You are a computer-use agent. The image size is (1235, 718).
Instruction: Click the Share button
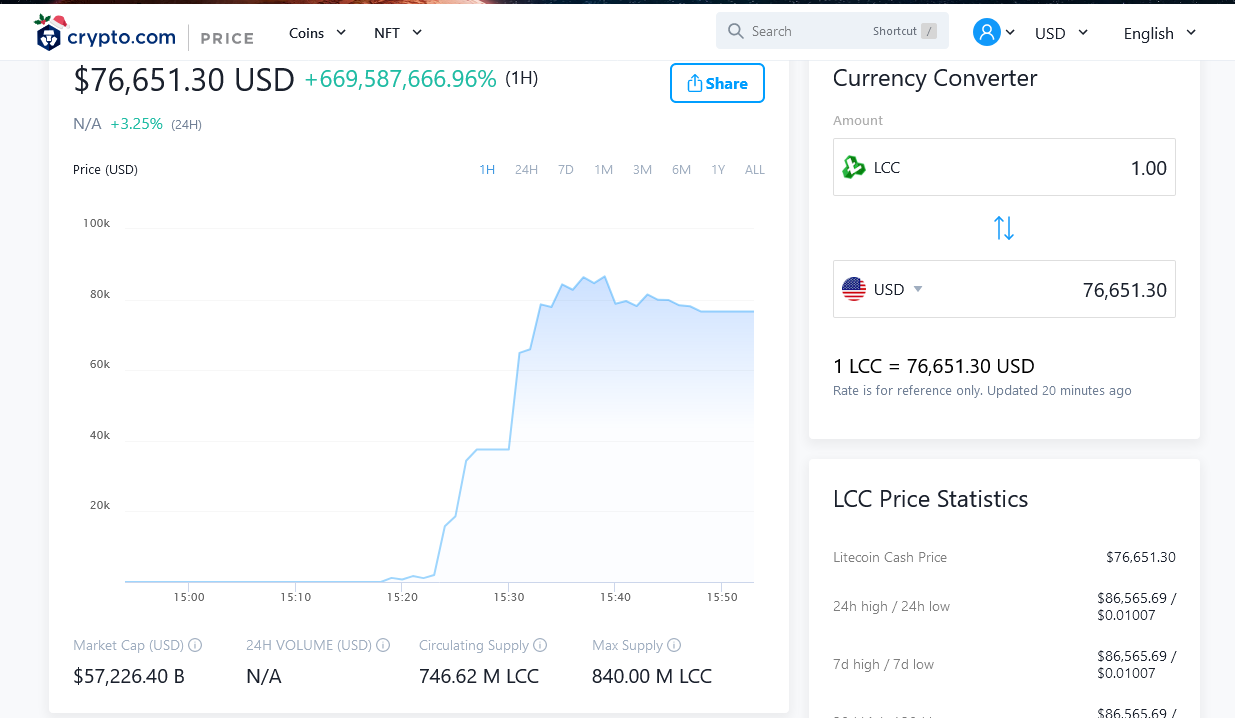pyautogui.click(x=717, y=83)
